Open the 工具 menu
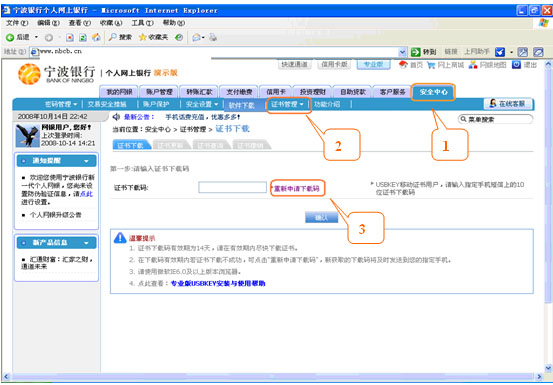Screen dimensions: 553x385 pos(142,23)
